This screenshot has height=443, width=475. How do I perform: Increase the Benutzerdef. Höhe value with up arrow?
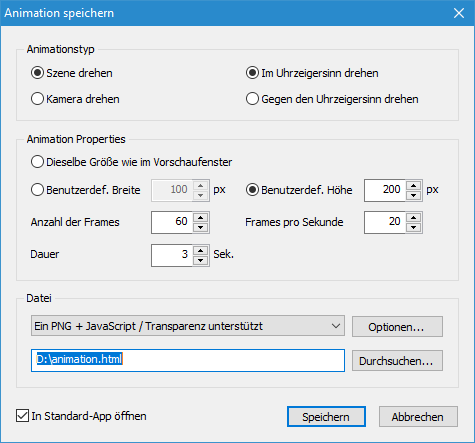pos(414,186)
